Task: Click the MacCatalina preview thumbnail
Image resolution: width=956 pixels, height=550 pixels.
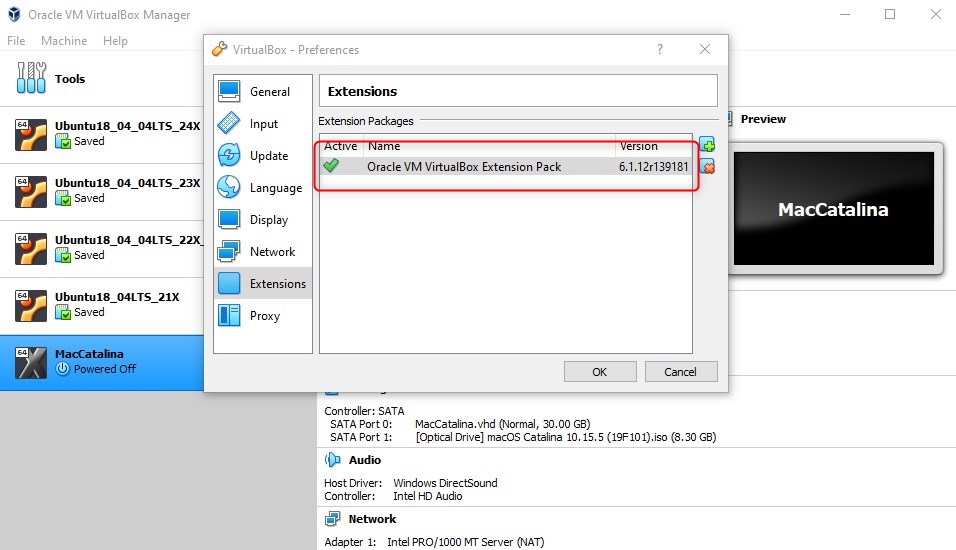Action: [833, 209]
